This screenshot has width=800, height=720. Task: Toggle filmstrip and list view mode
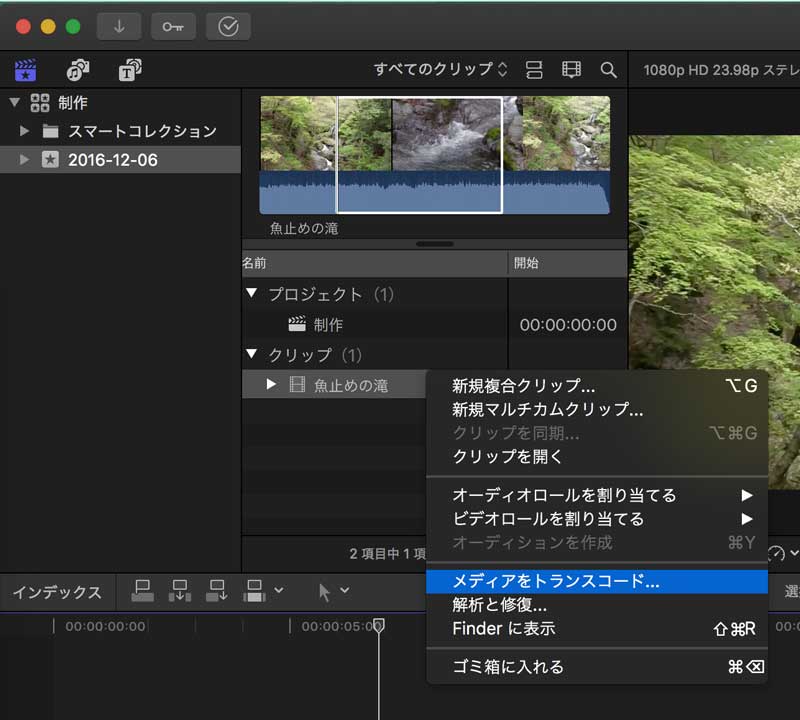click(534, 70)
